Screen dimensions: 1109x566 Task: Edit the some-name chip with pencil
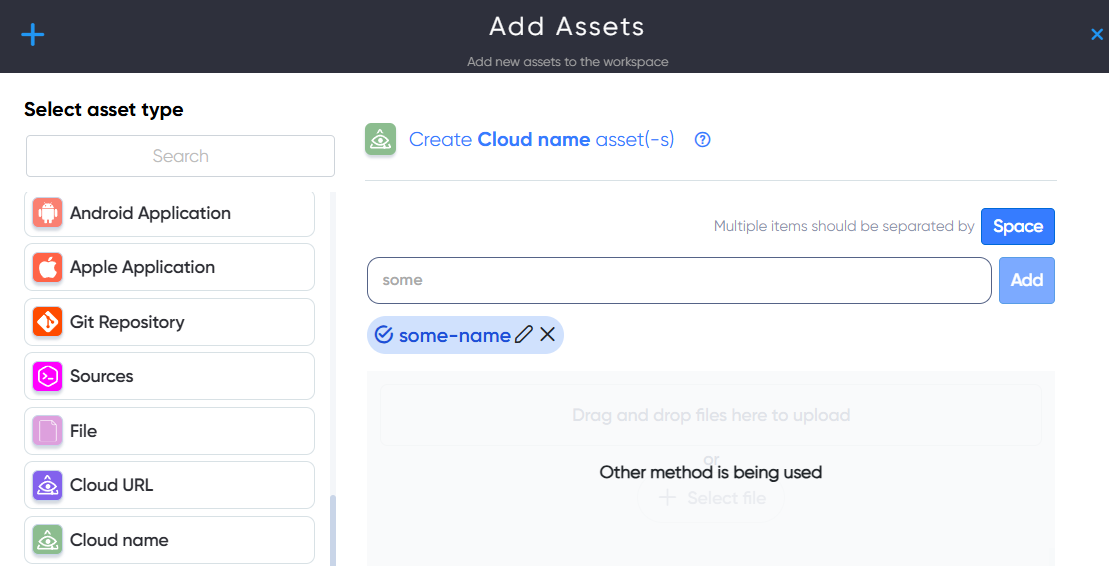click(x=523, y=335)
